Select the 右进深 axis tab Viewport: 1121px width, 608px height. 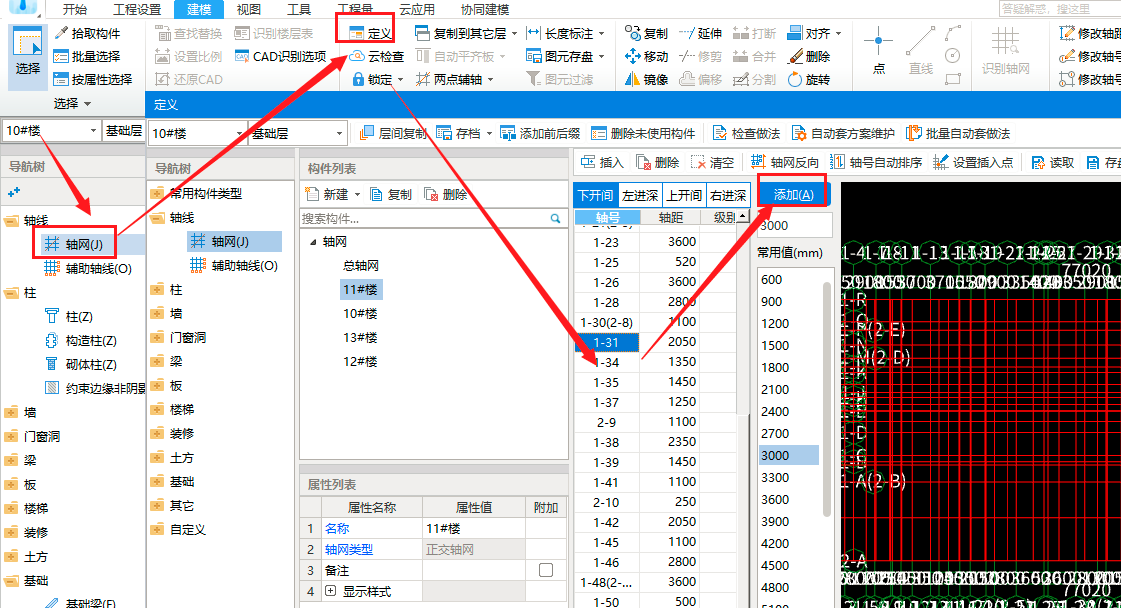[x=729, y=195]
